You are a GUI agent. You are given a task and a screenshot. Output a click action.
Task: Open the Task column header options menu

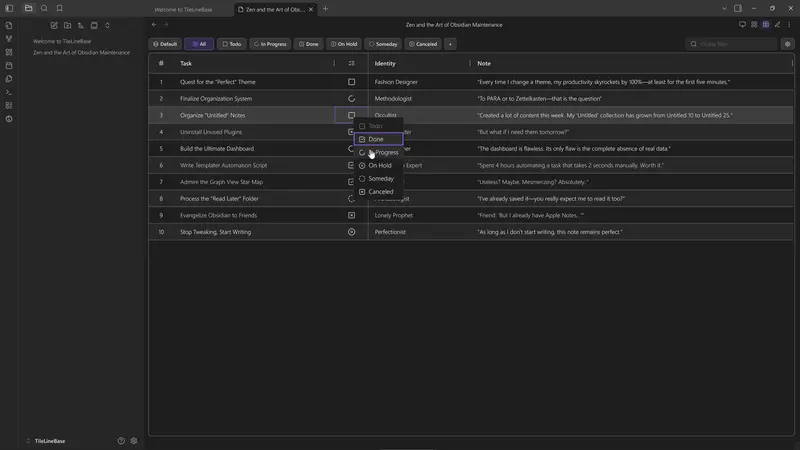click(x=334, y=63)
